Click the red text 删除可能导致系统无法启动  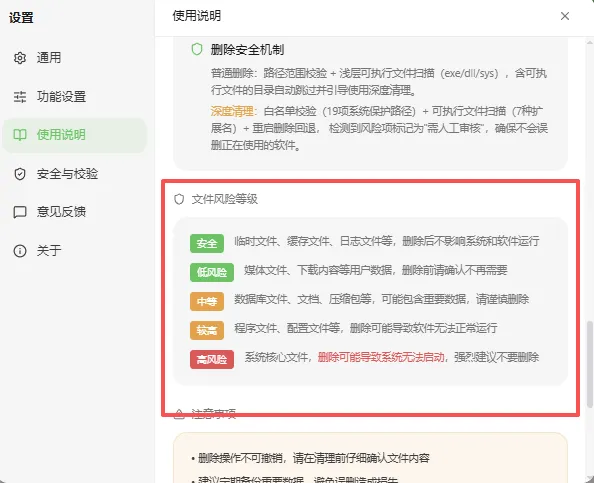tap(381, 357)
